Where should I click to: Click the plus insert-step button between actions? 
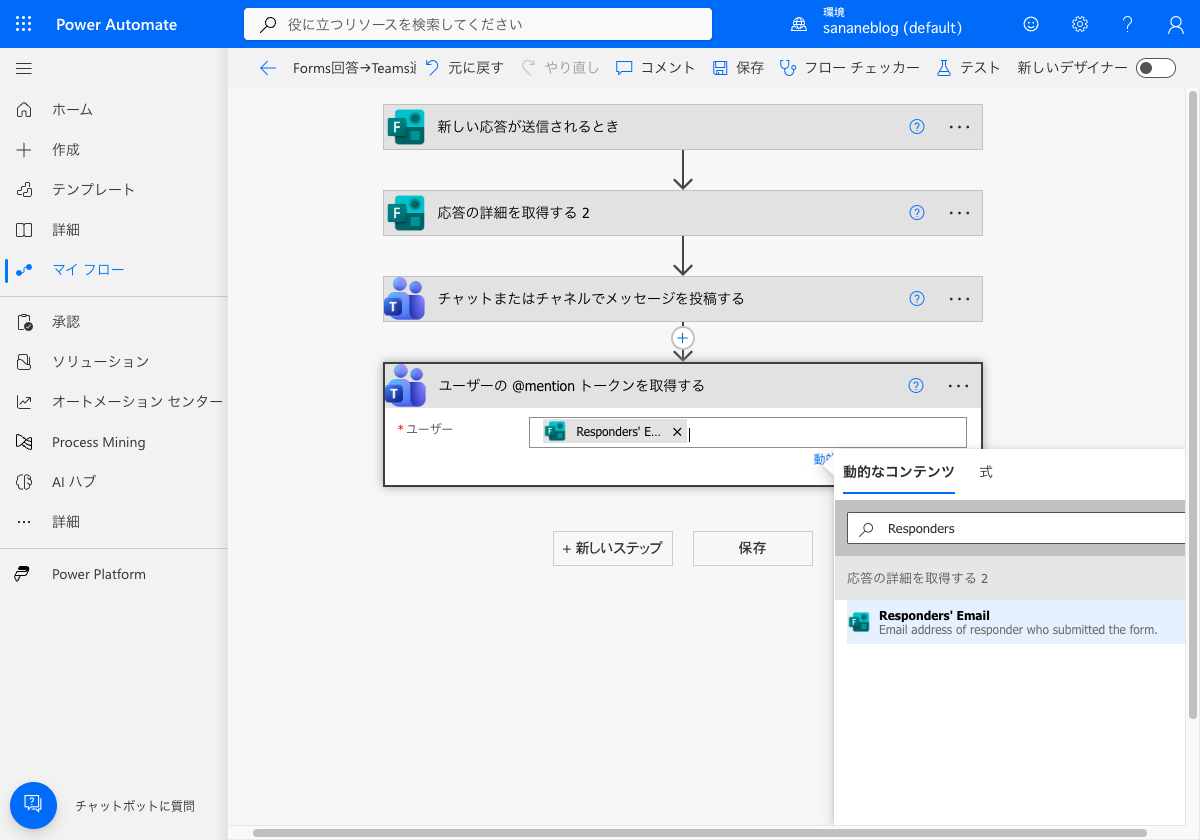point(683,338)
